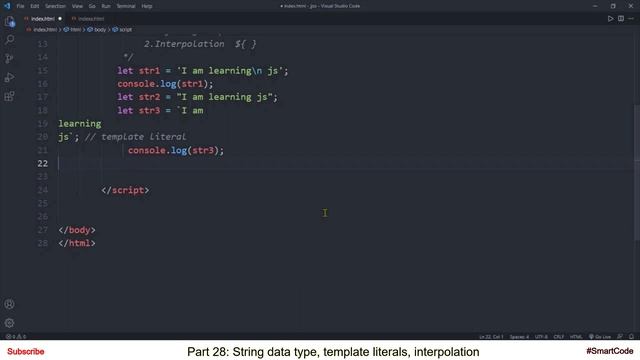Open the Help menu
The image size is (640, 360).
(x=147, y=6)
